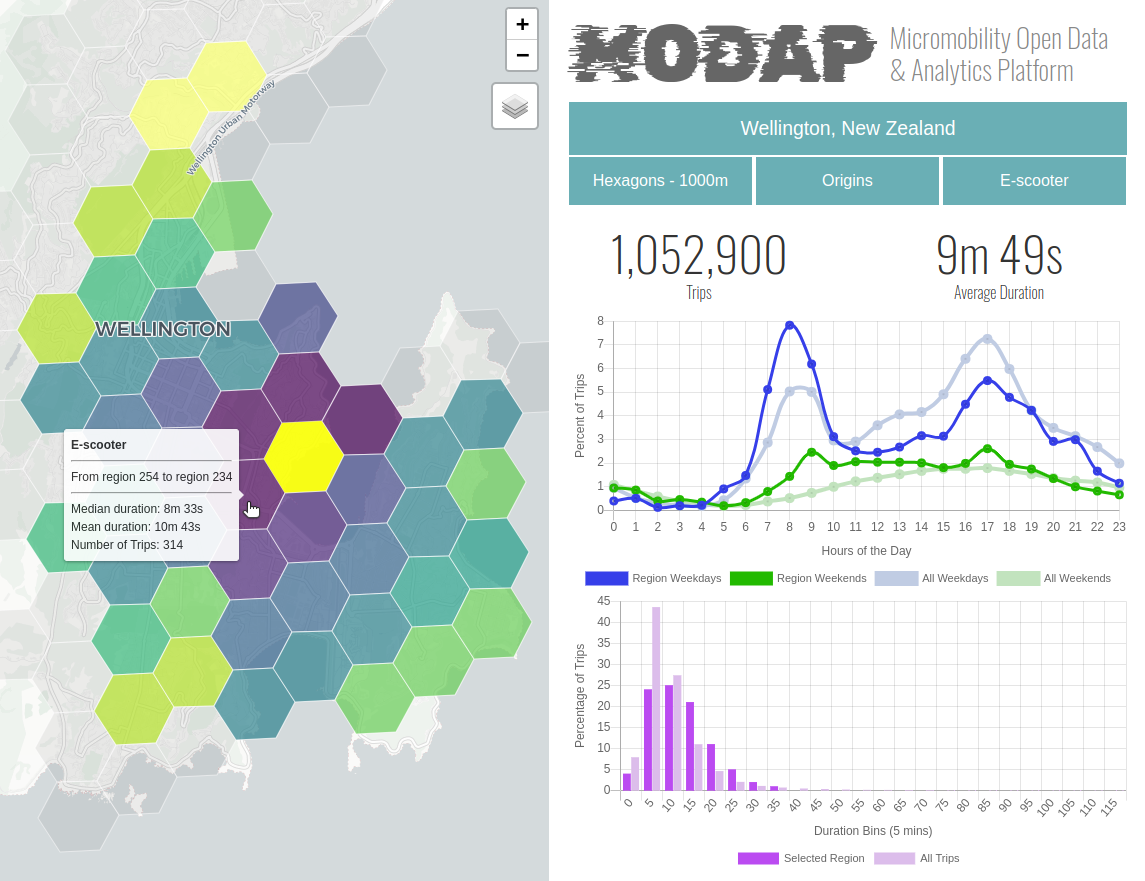
Task: Click the tallest All Trips histogram bar
Action: (x=656, y=698)
